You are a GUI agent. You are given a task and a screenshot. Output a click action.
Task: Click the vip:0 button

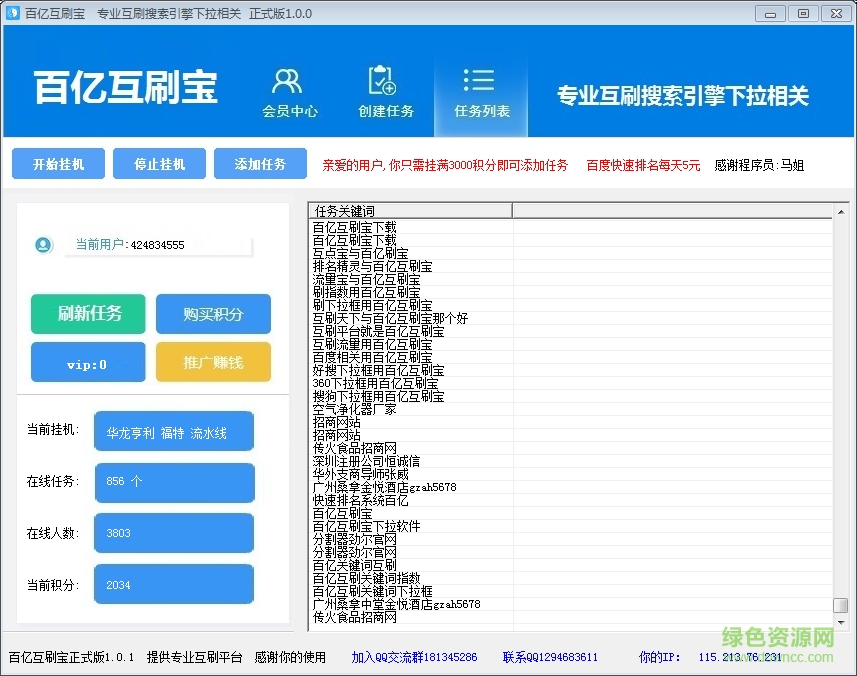88,363
